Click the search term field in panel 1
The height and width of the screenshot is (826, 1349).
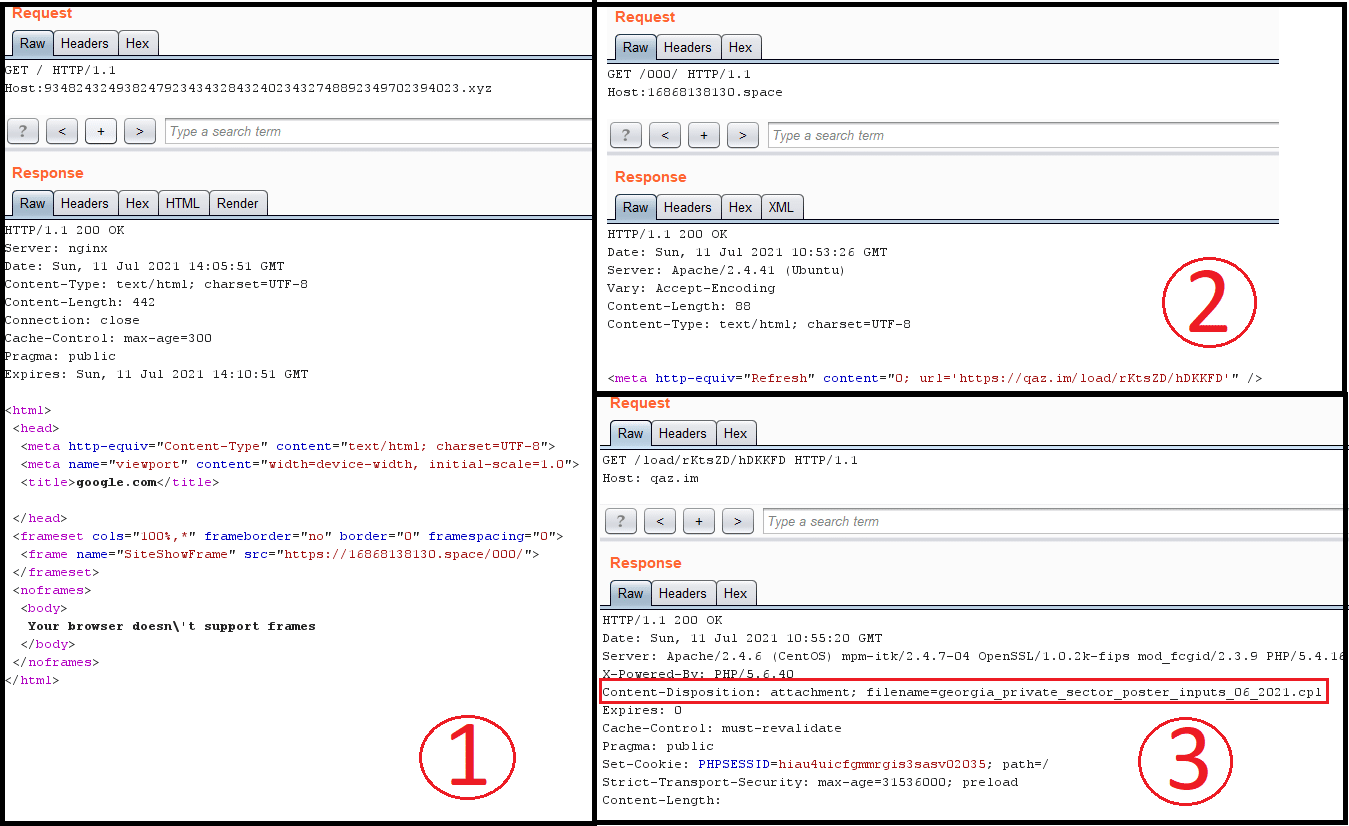(x=378, y=131)
